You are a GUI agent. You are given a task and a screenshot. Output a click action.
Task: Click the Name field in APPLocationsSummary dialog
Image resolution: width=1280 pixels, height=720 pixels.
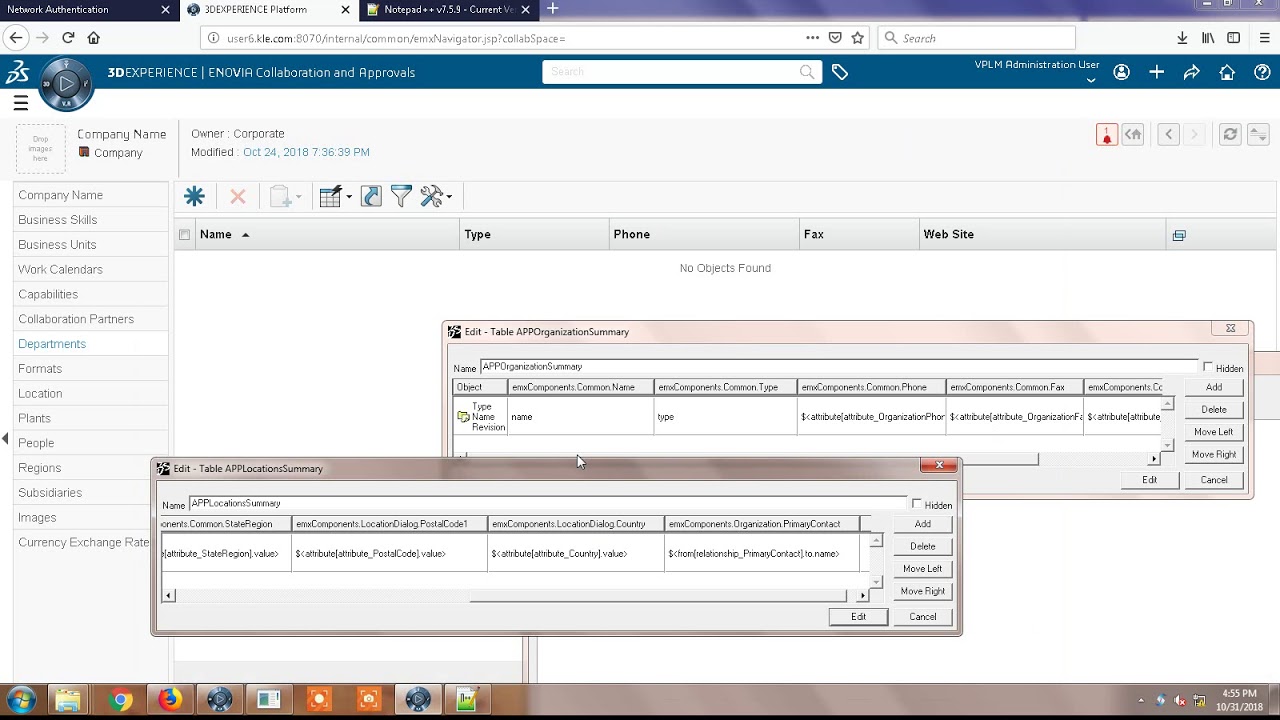click(x=548, y=504)
